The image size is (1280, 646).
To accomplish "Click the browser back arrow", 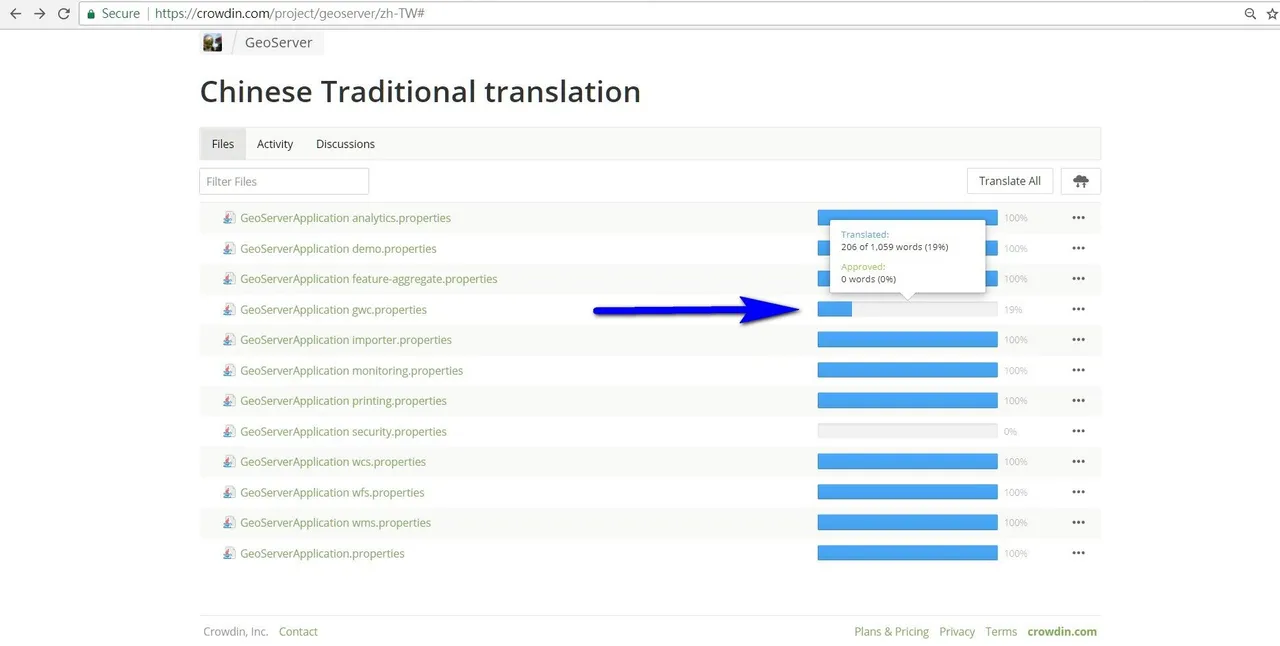I will (x=15, y=14).
